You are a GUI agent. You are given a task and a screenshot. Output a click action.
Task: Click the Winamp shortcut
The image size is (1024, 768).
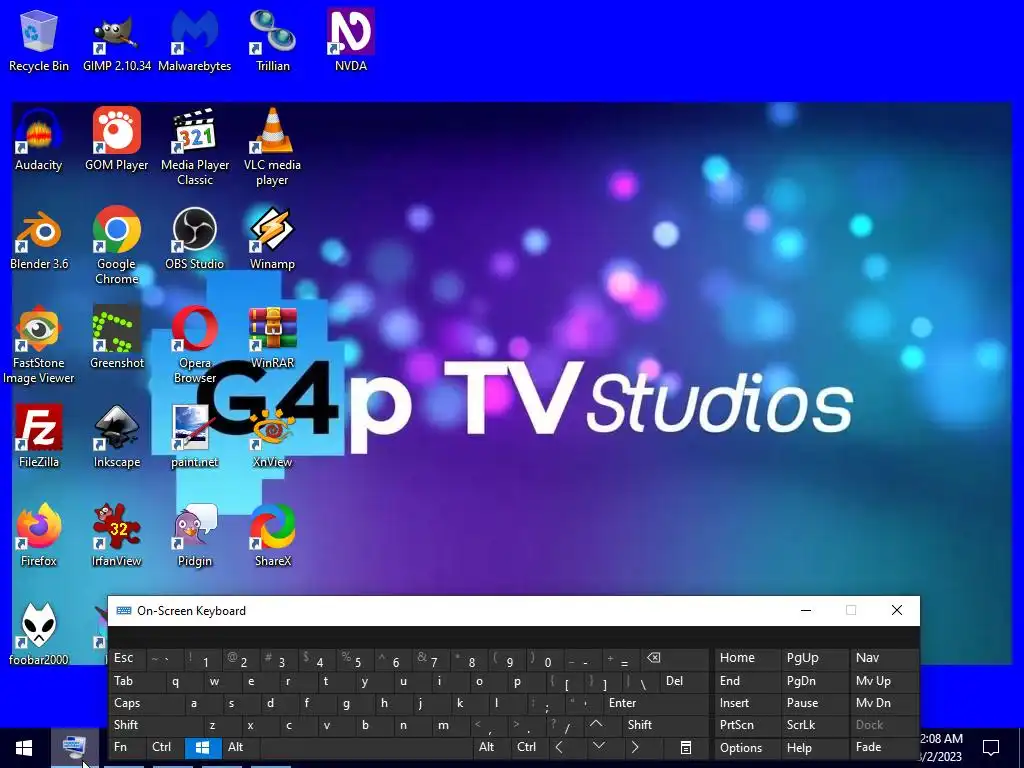(x=272, y=239)
